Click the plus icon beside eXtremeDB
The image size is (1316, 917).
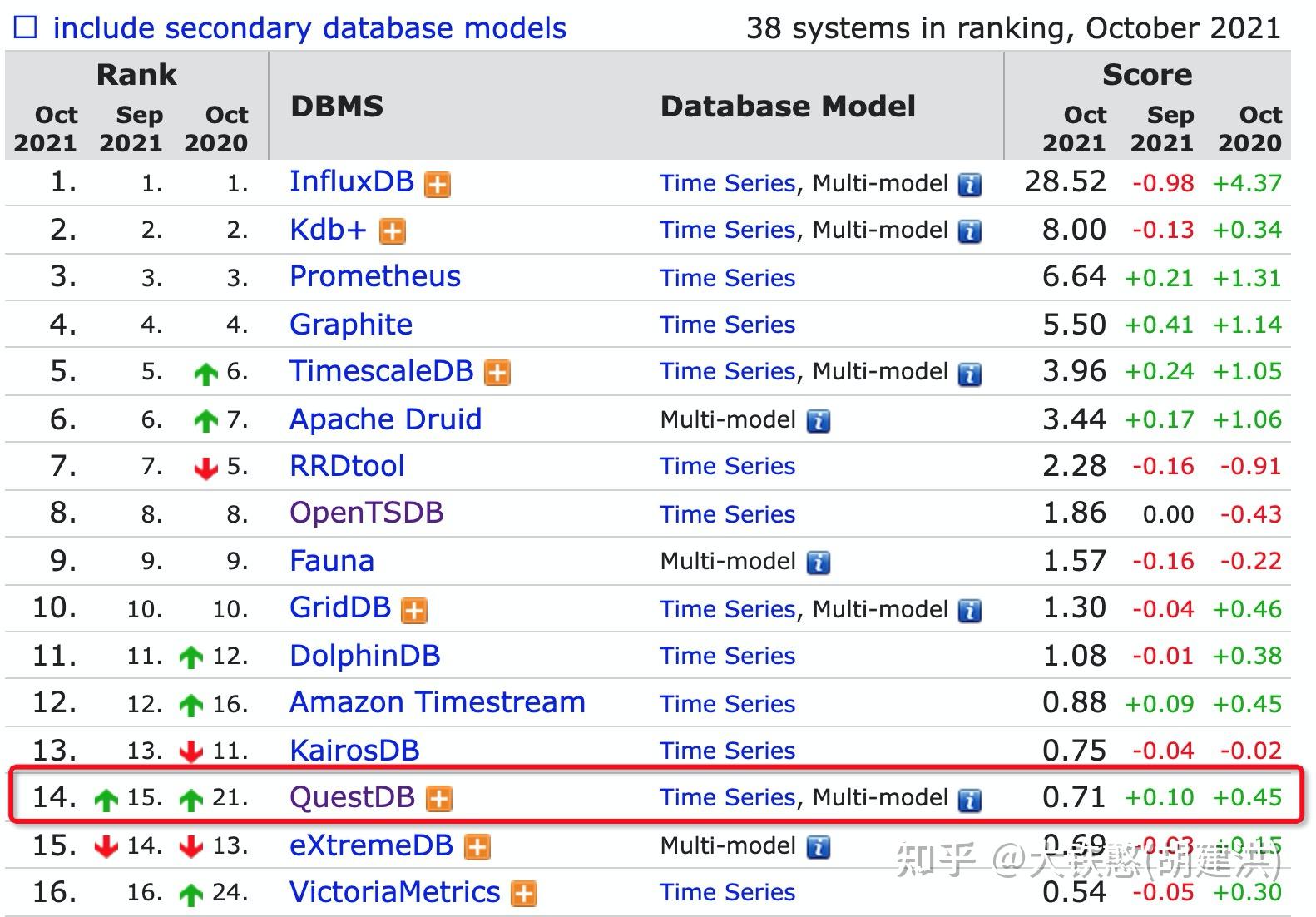tap(477, 847)
